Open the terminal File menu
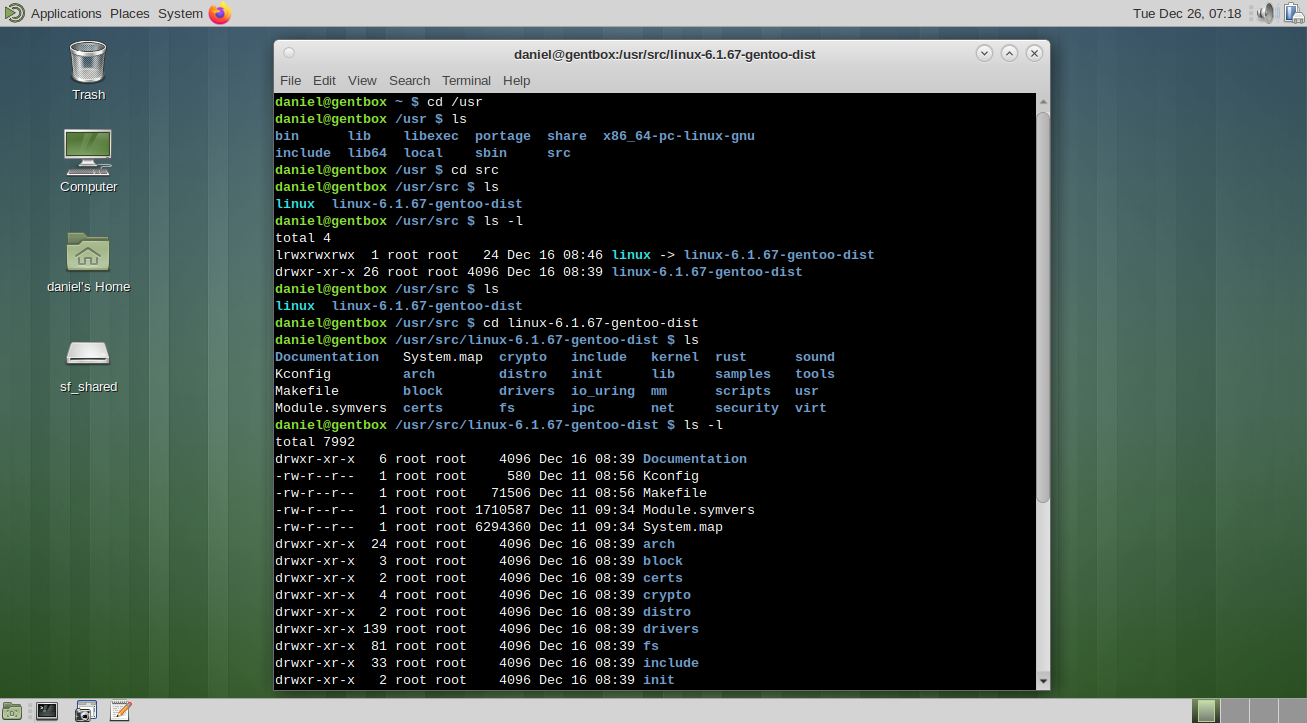1307x723 pixels. pos(290,80)
